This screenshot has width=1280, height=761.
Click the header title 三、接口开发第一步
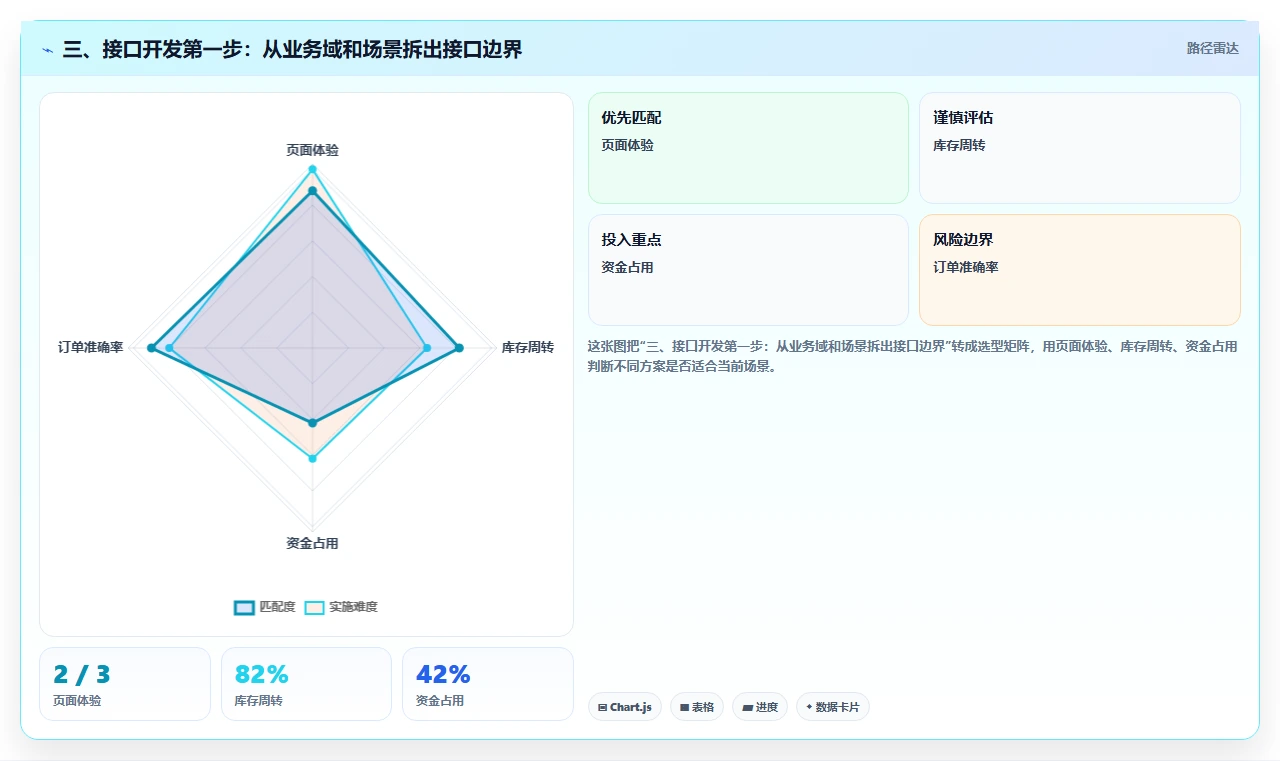pos(292,49)
